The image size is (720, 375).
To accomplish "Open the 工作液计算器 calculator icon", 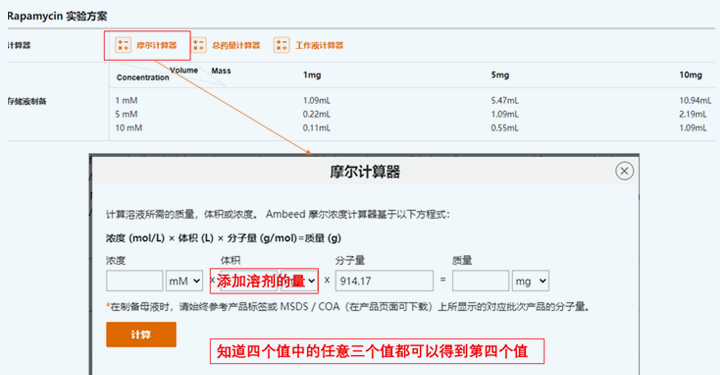I will (x=281, y=45).
